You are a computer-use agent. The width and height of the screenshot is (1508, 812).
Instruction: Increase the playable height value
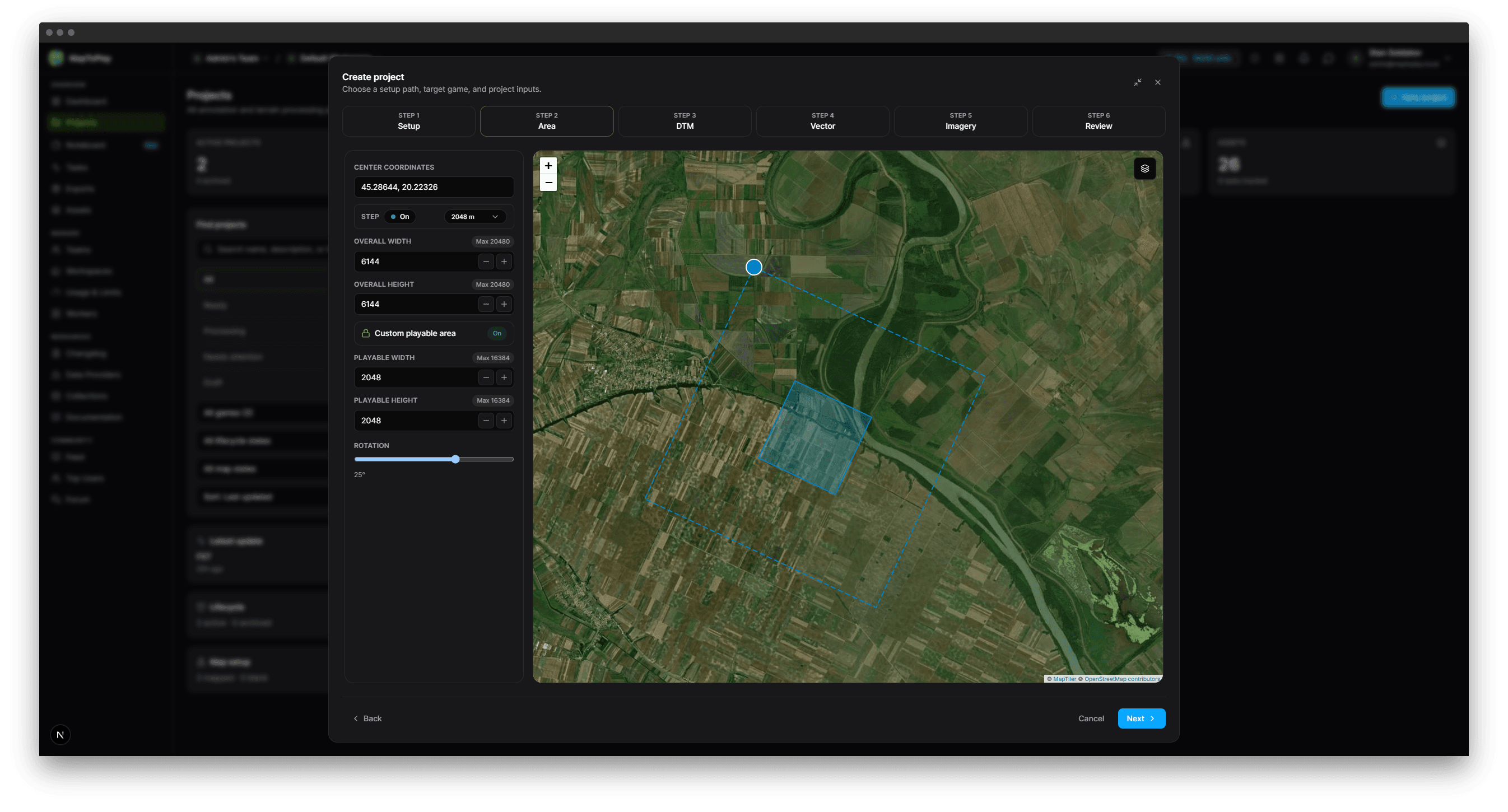point(504,421)
